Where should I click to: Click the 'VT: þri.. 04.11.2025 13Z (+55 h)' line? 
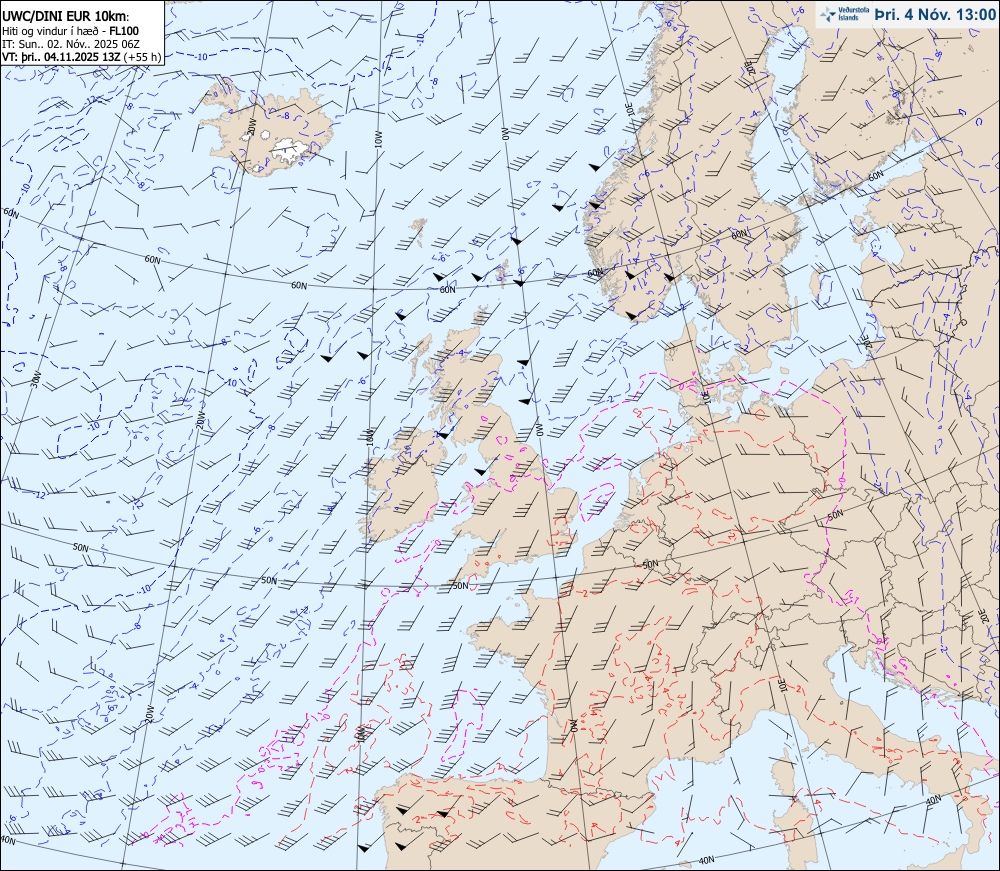82,57
